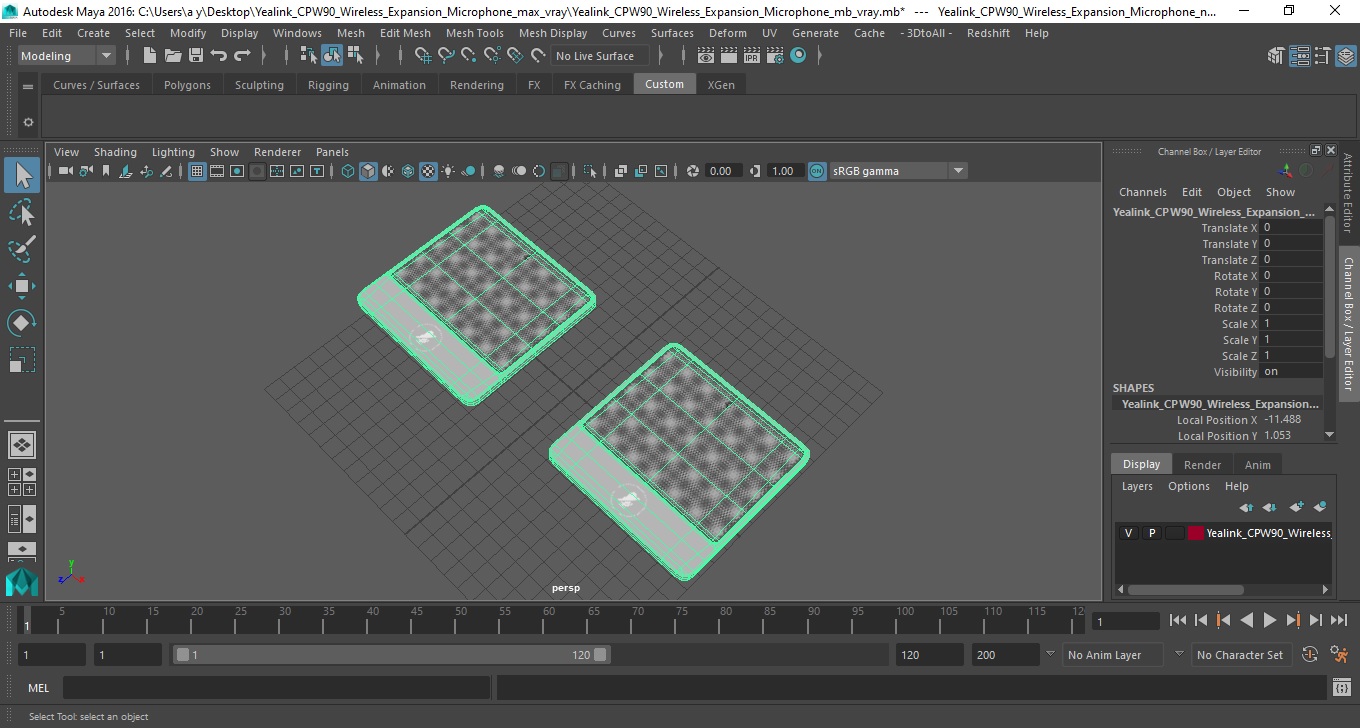Viewport: 1360px width, 728px height.
Task: Click the Translate X value field
Action: point(1291,228)
